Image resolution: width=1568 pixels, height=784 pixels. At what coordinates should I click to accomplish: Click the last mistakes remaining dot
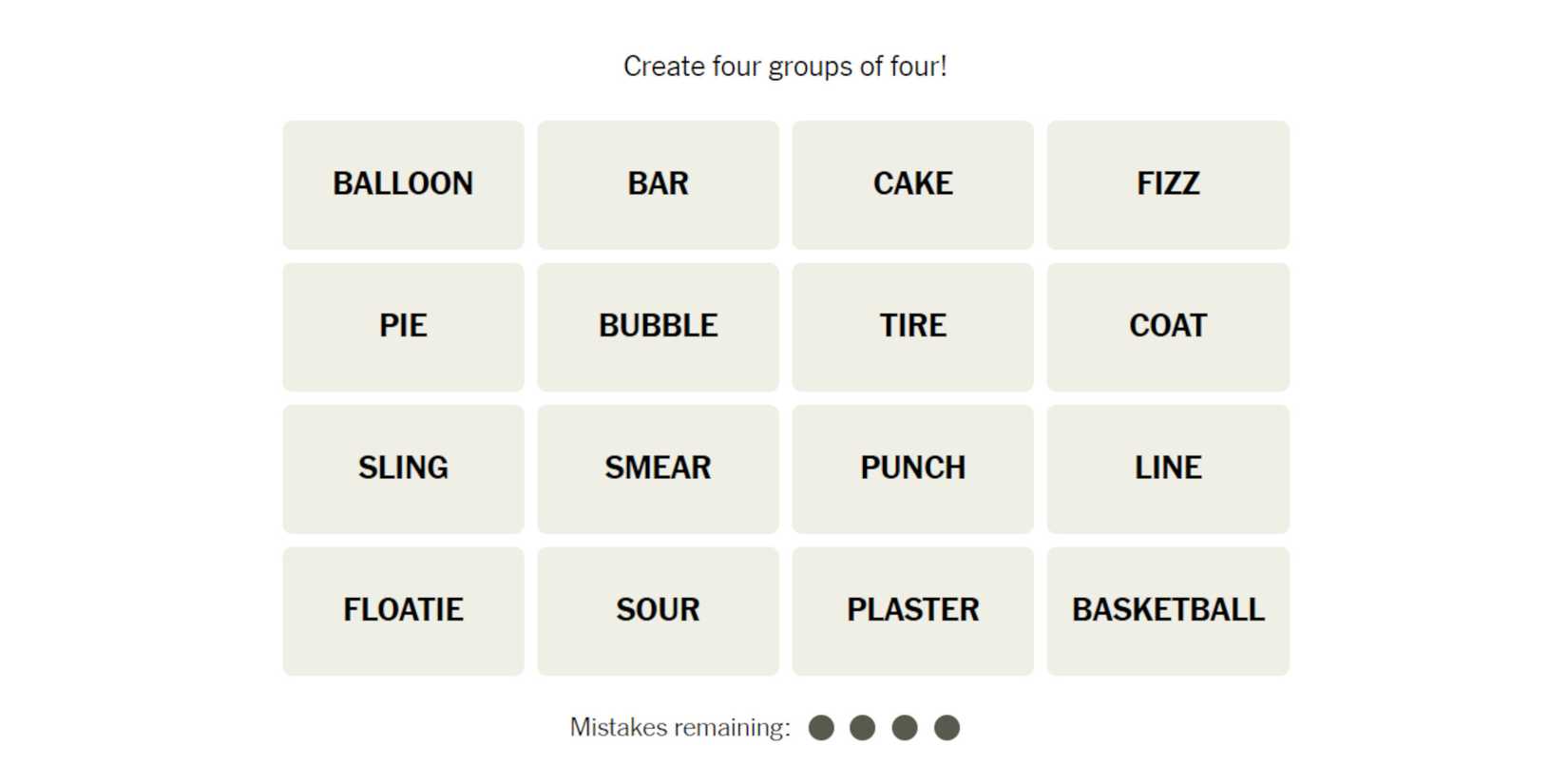pyautogui.click(x=947, y=728)
